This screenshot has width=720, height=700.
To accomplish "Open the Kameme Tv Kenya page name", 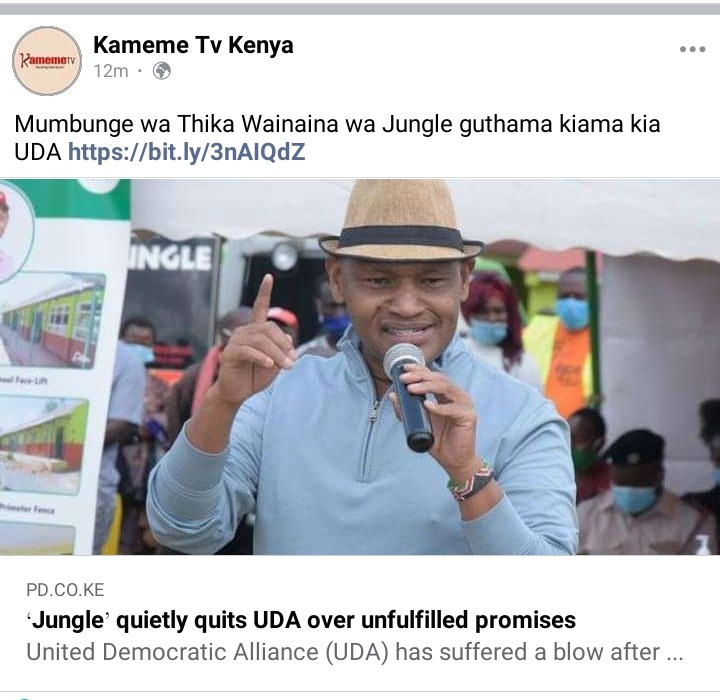I will (x=193, y=45).
